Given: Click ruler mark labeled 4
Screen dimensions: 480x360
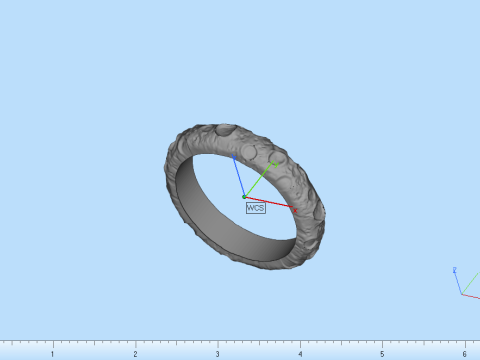Looking at the screenshot, I should 300,354.
